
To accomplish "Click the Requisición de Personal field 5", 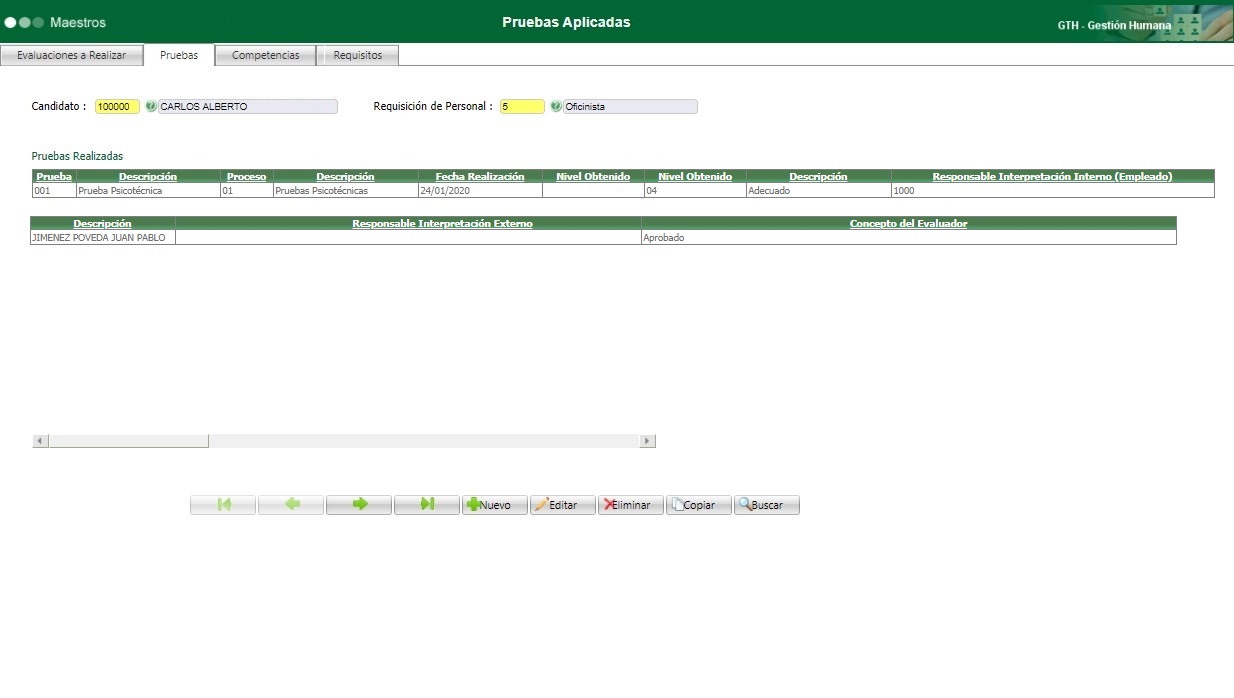I will (x=523, y=106).
